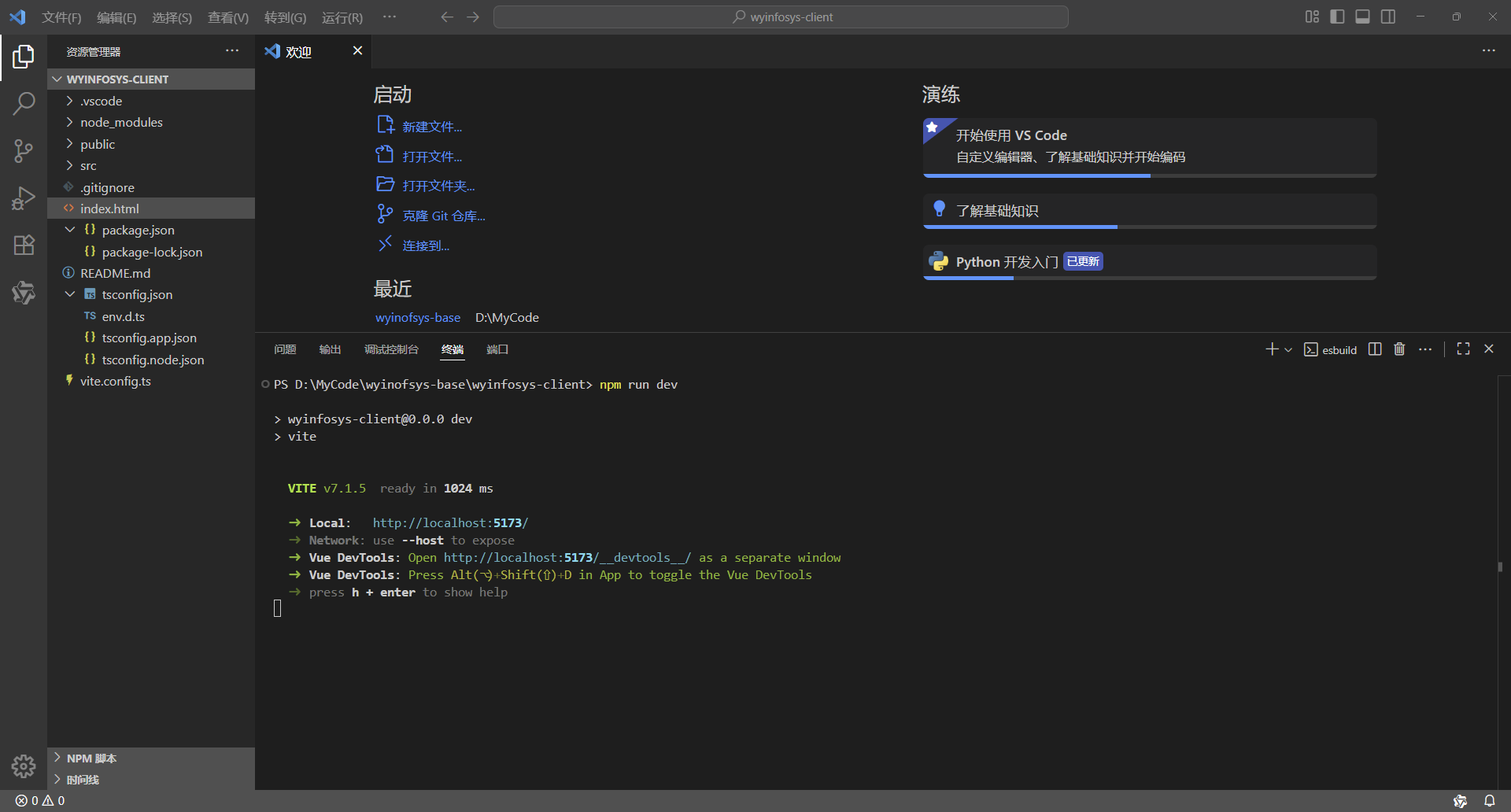The height and width of the screenshot is (812, 1511).
Task: Toggle the bottom panel visibility
Action: click(1362, 17)
